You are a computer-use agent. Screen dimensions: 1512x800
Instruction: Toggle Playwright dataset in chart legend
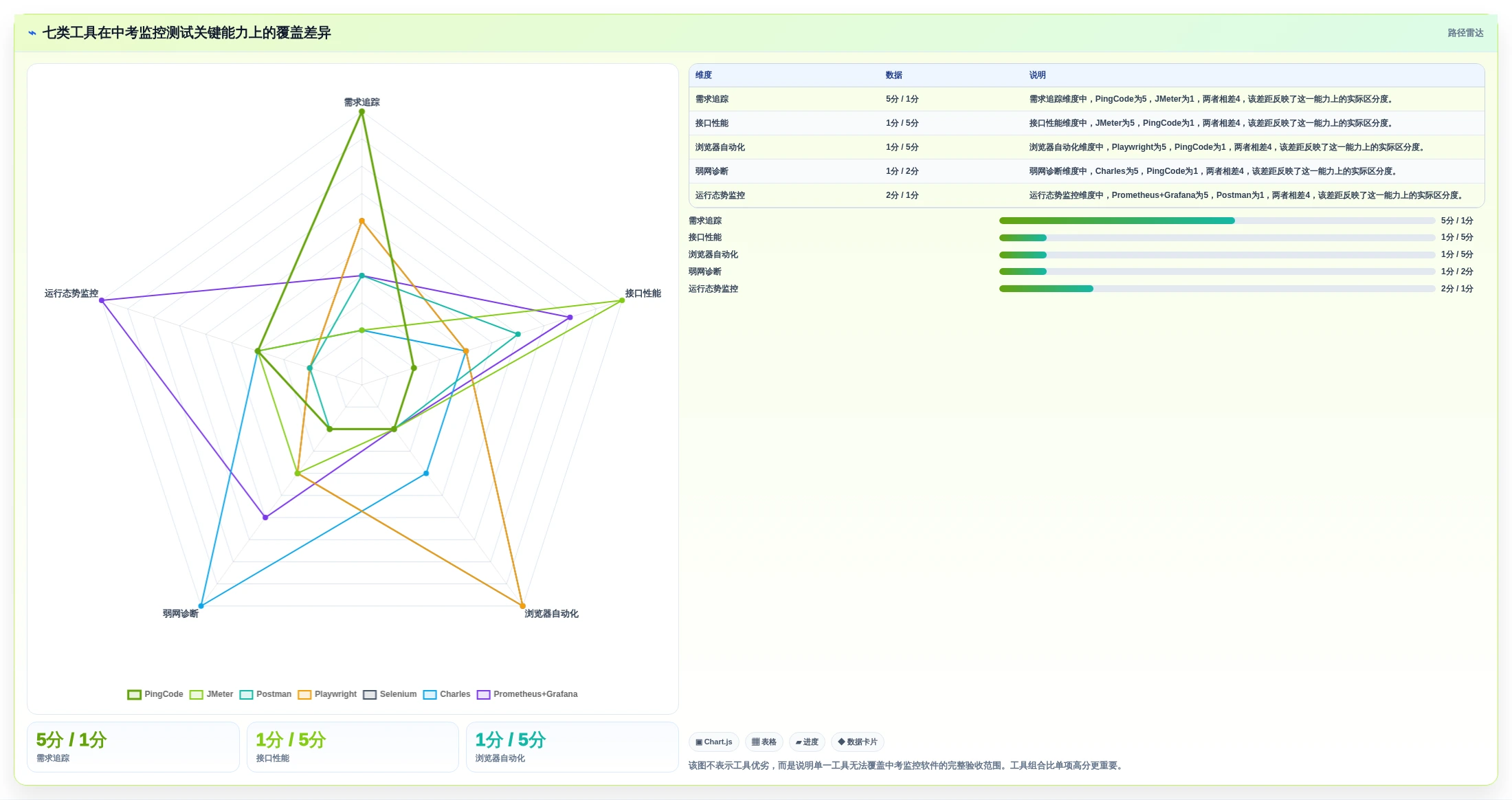[327, 694]
